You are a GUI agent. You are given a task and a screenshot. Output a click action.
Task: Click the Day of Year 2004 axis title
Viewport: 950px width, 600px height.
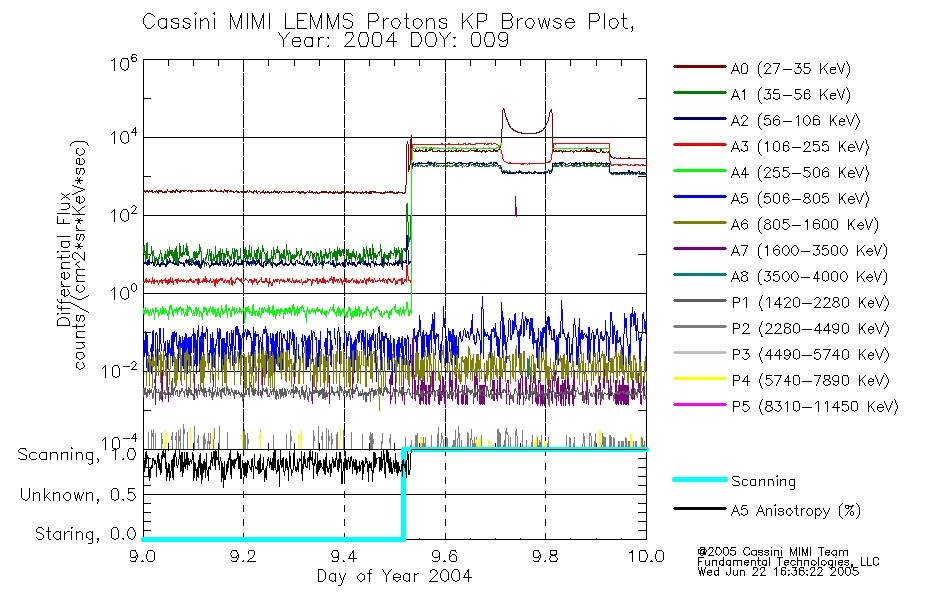tap(394, 576)
